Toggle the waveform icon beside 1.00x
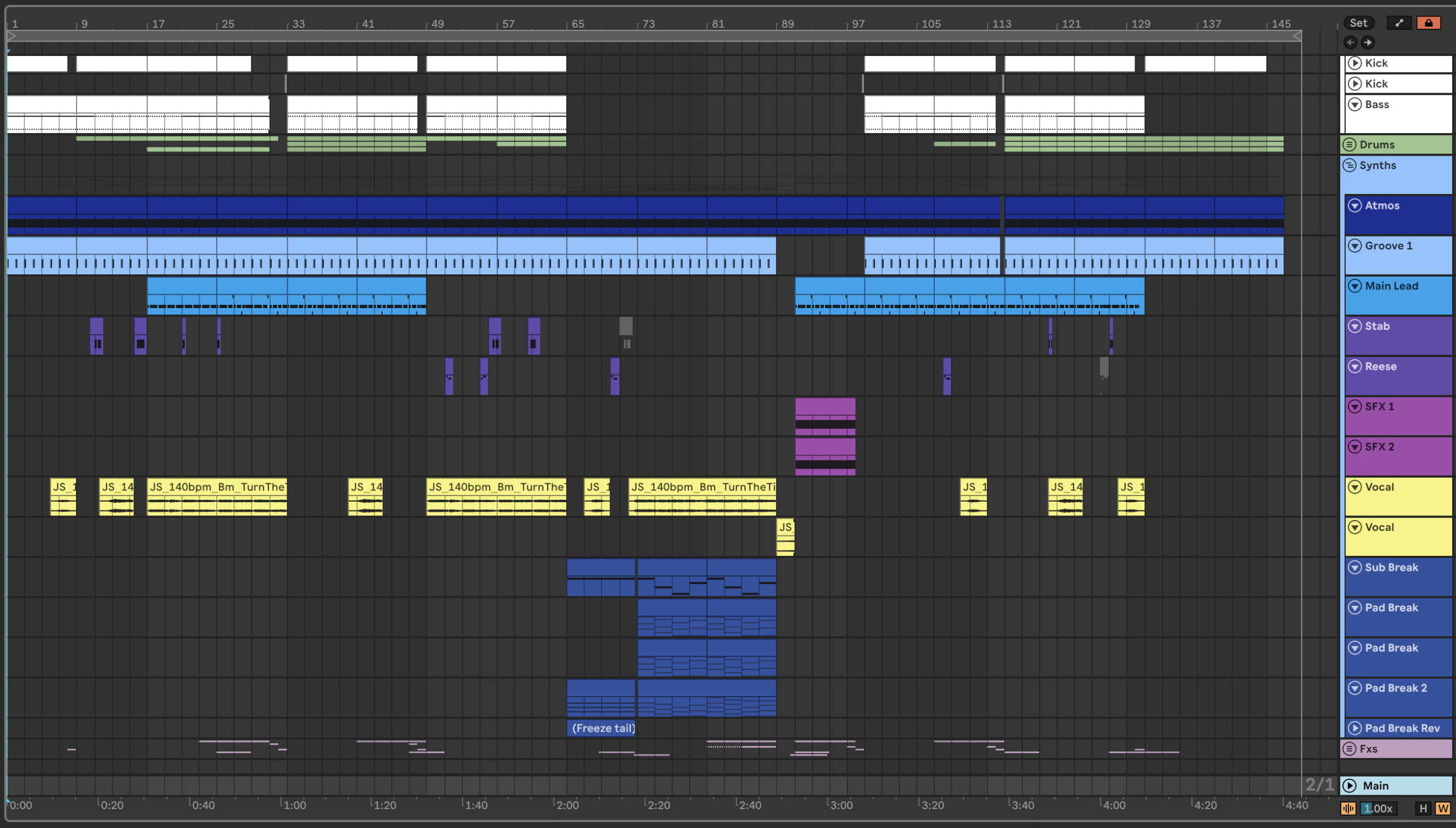 click(x=1347, y=808)
